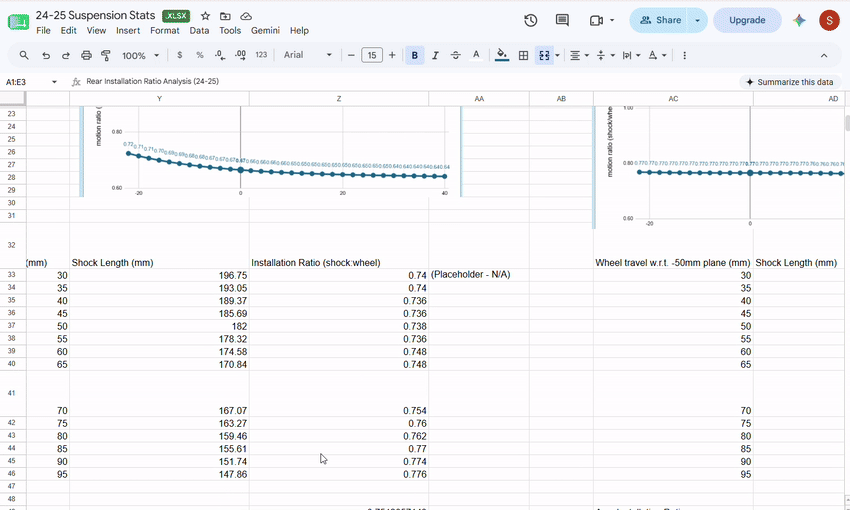This screenshot has width=850, height=510.
Task: Open vertical align dropdown
Action: pos(606,55)
